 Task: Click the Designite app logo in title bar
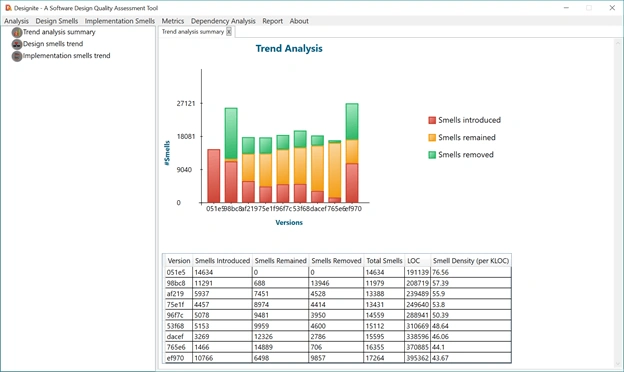click(8, 8)
